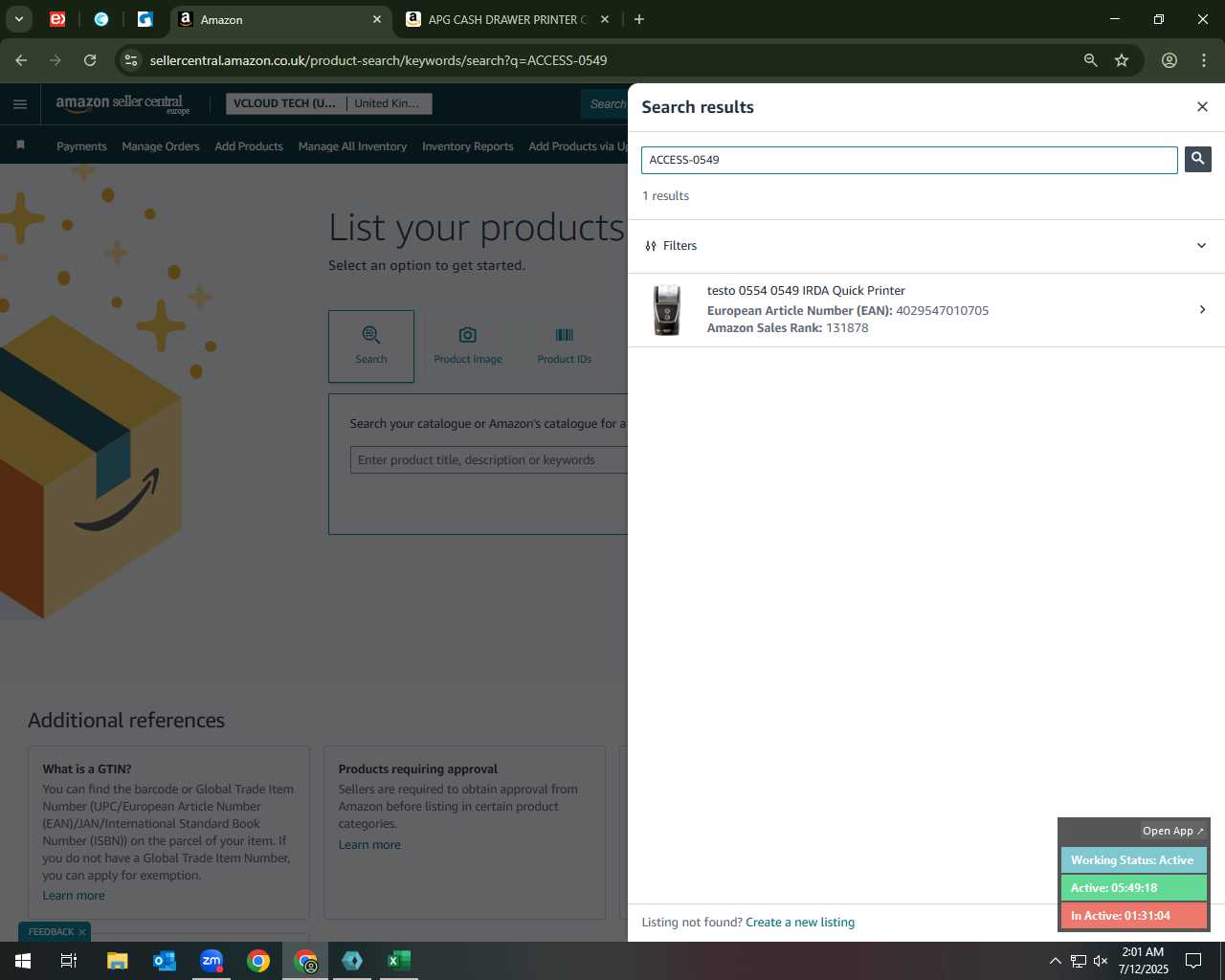This screenshot has width=1225, height=980.
Task: Select the Product IDs barcode option
Action: (x=565, y=345)
